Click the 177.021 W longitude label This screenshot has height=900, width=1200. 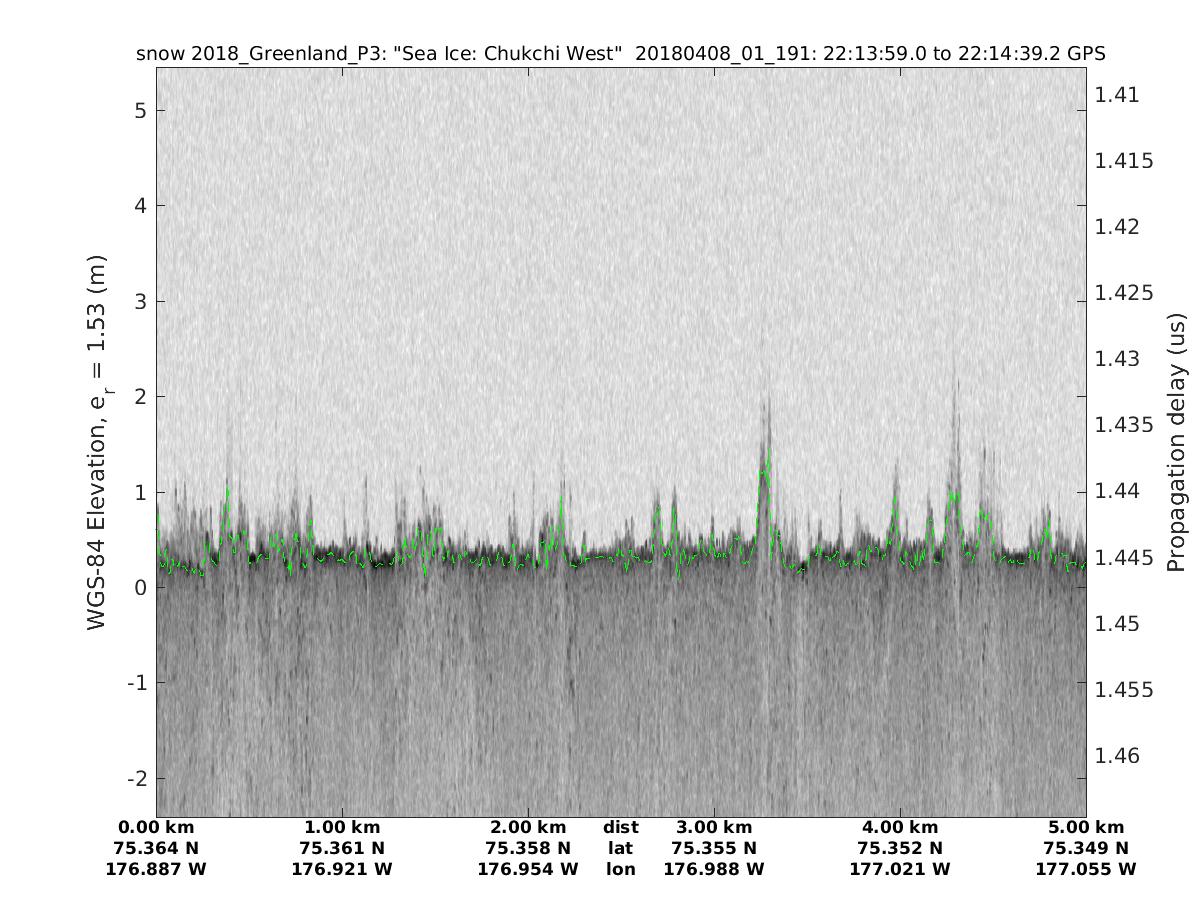tap(900, 869)
